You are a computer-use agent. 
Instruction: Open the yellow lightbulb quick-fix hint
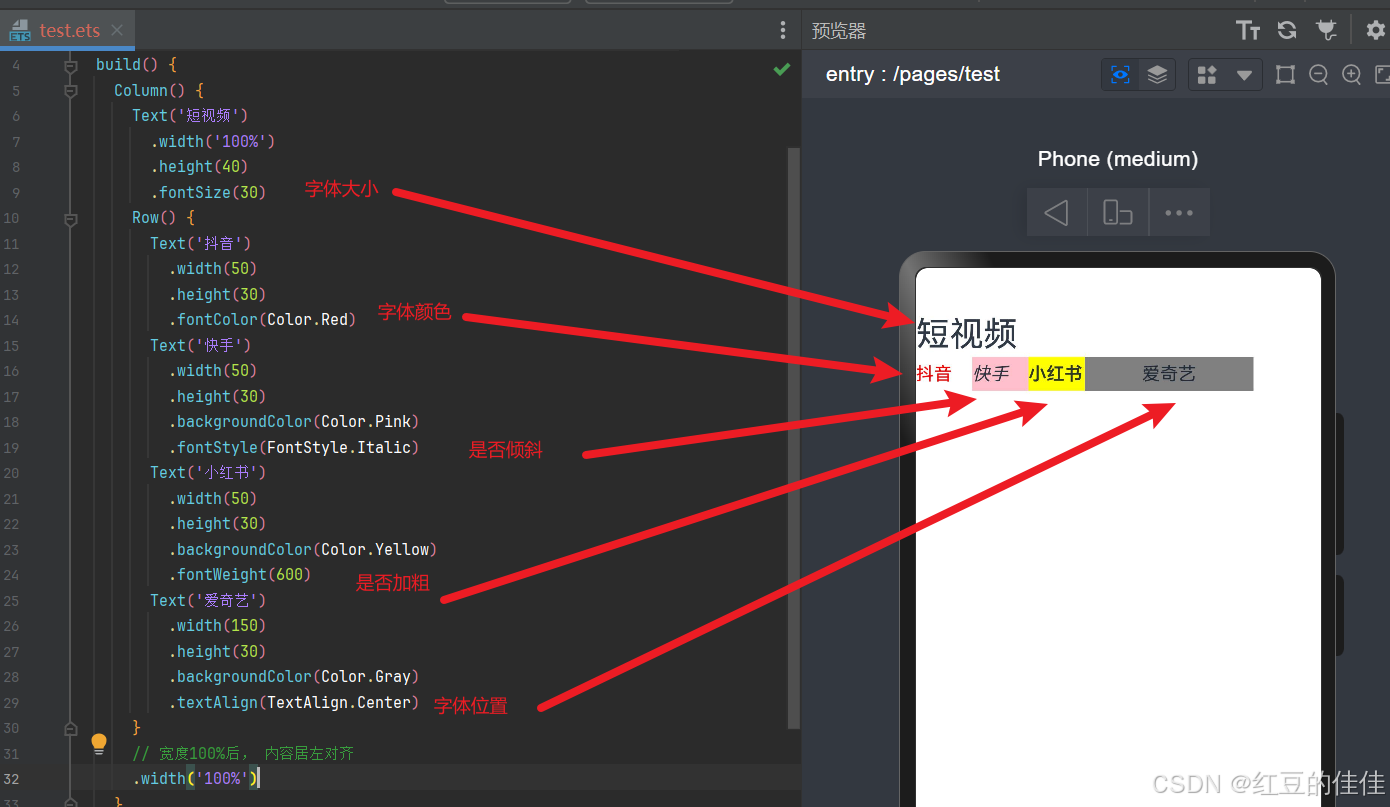(x=98, y=743)
